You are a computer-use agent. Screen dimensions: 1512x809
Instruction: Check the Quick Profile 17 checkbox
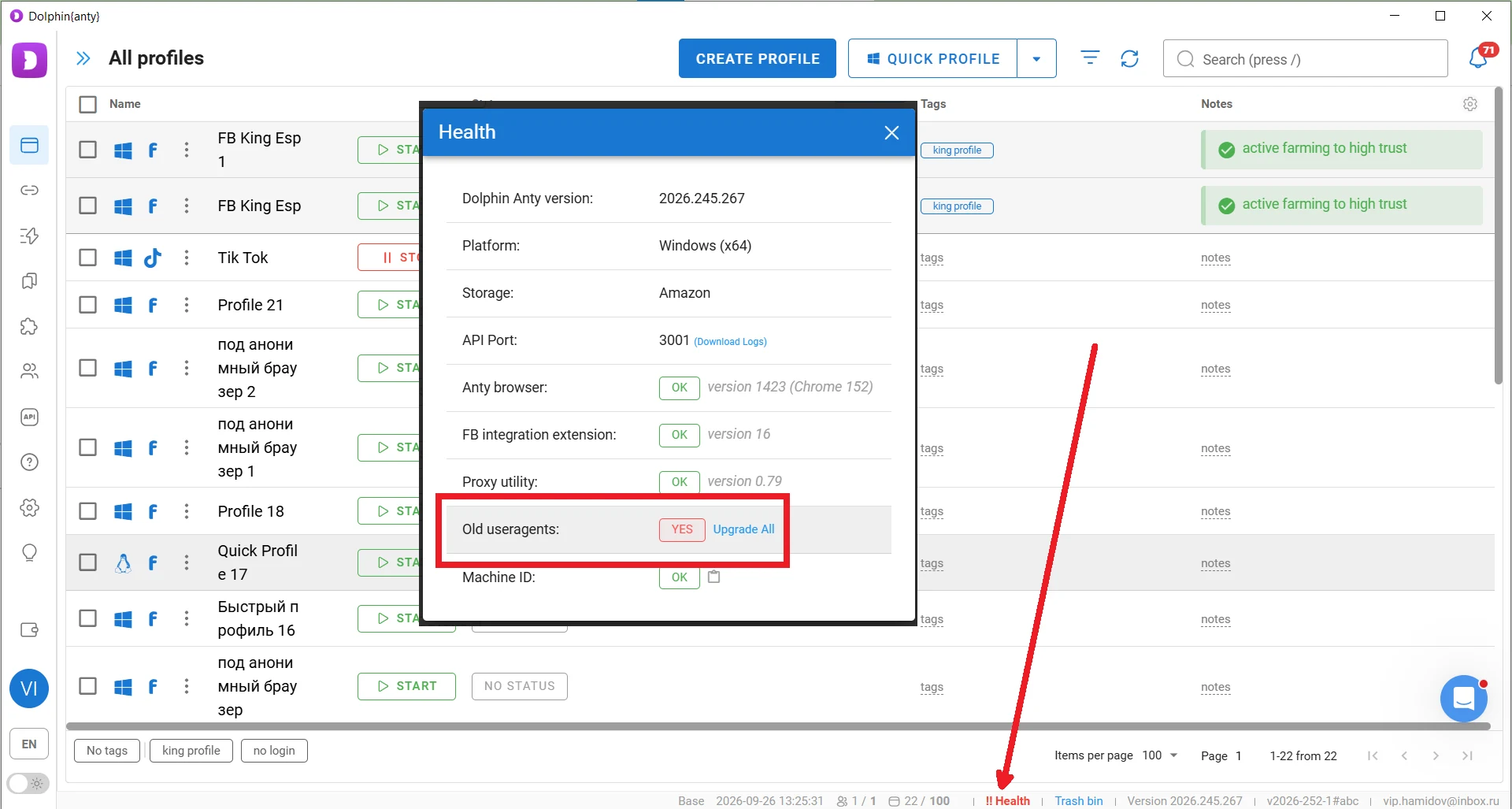coord(88,562)
